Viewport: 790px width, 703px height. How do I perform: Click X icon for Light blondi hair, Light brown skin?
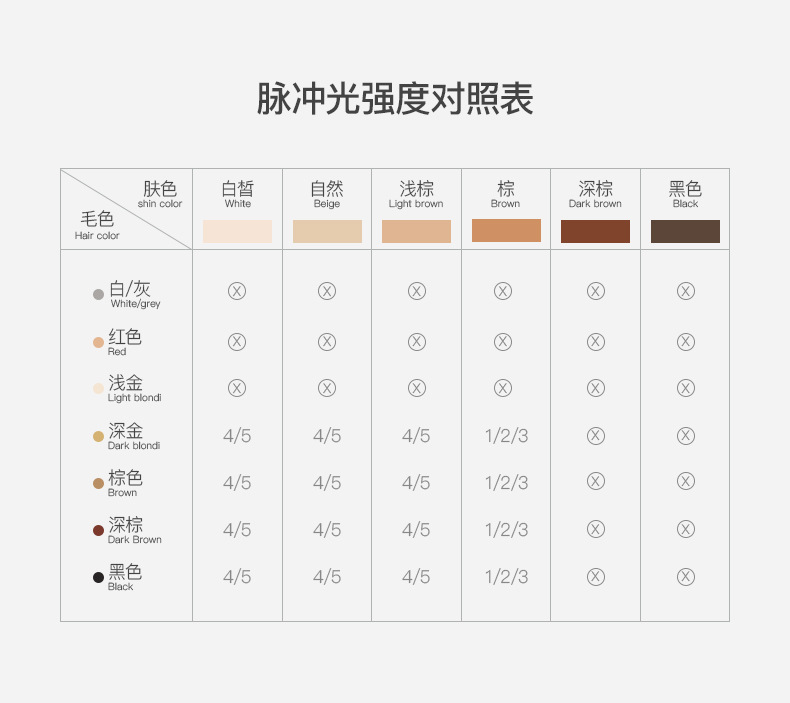coord(417,388)
